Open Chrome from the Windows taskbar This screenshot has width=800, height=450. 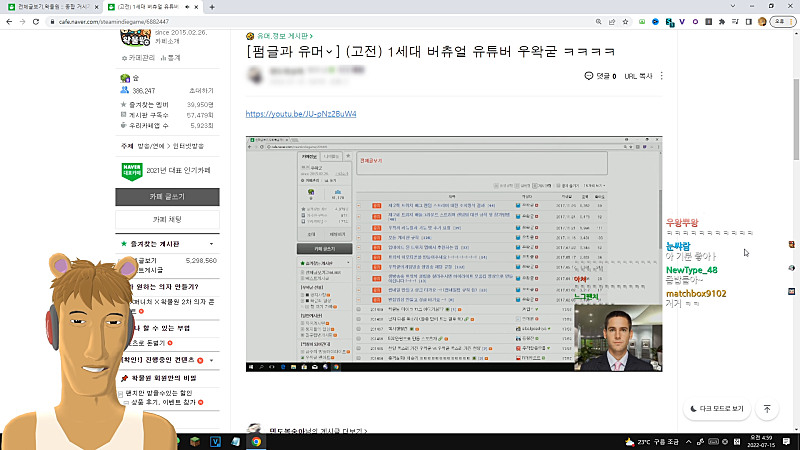pos(256,442)
